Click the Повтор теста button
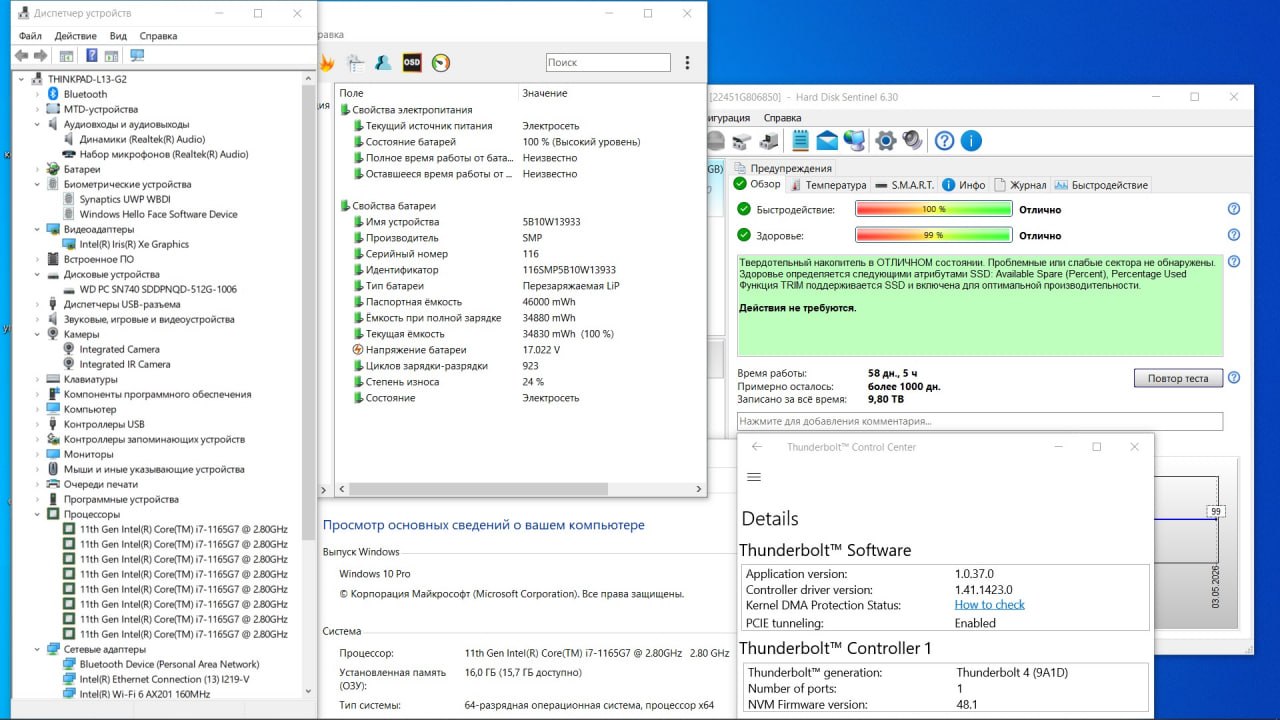The height and width of the screenshot is (720, 1280). 1178,378
